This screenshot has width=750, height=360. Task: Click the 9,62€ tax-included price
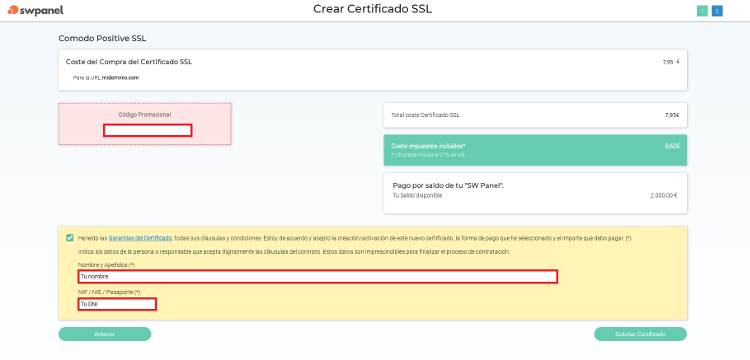click(672, 146)
